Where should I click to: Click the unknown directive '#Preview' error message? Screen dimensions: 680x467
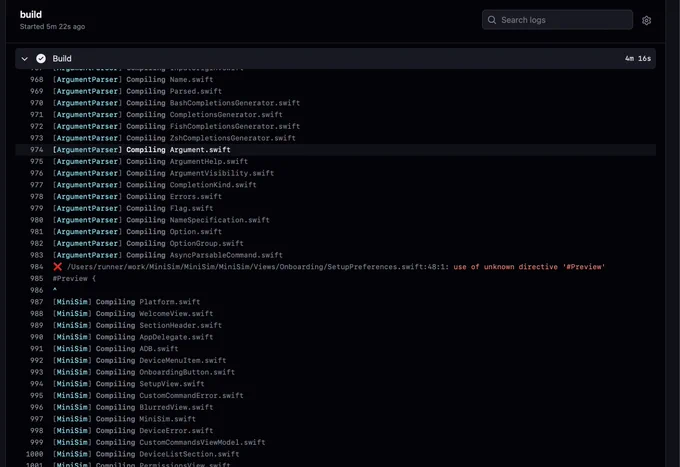pos(529,267)
